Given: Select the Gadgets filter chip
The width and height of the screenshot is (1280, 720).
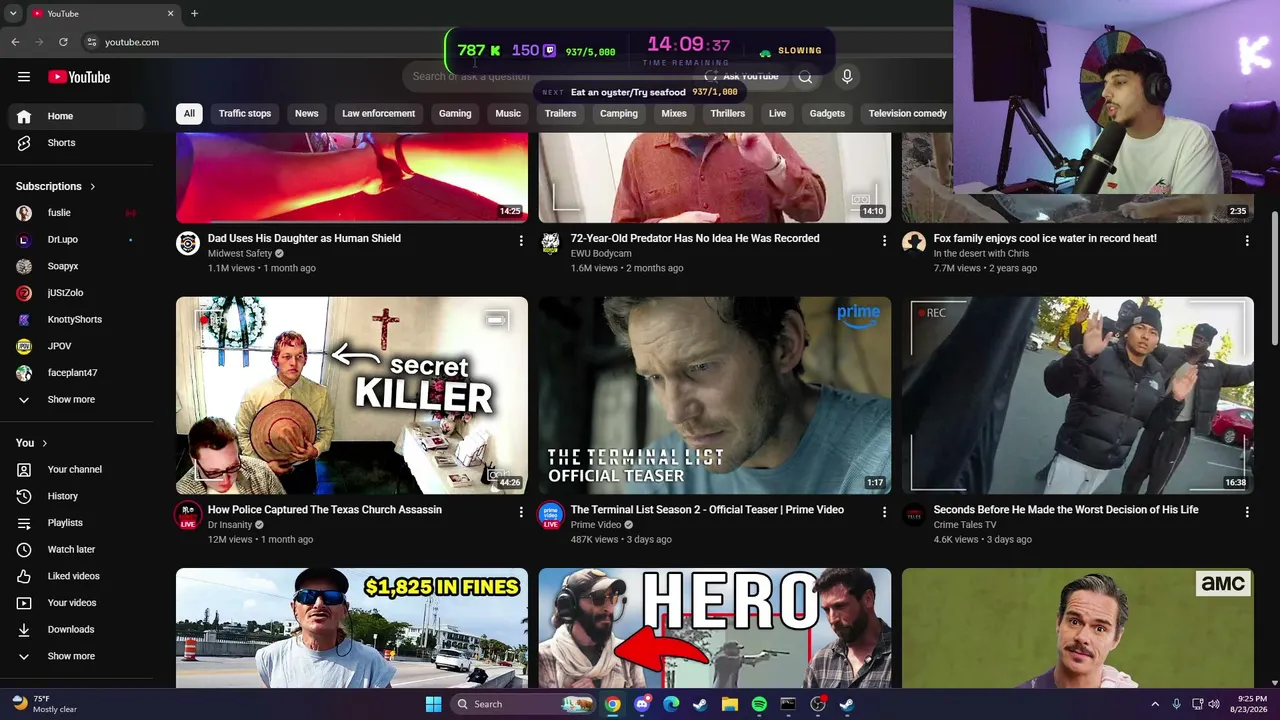Looking at the screenshot, I should (x=827, y=113).
